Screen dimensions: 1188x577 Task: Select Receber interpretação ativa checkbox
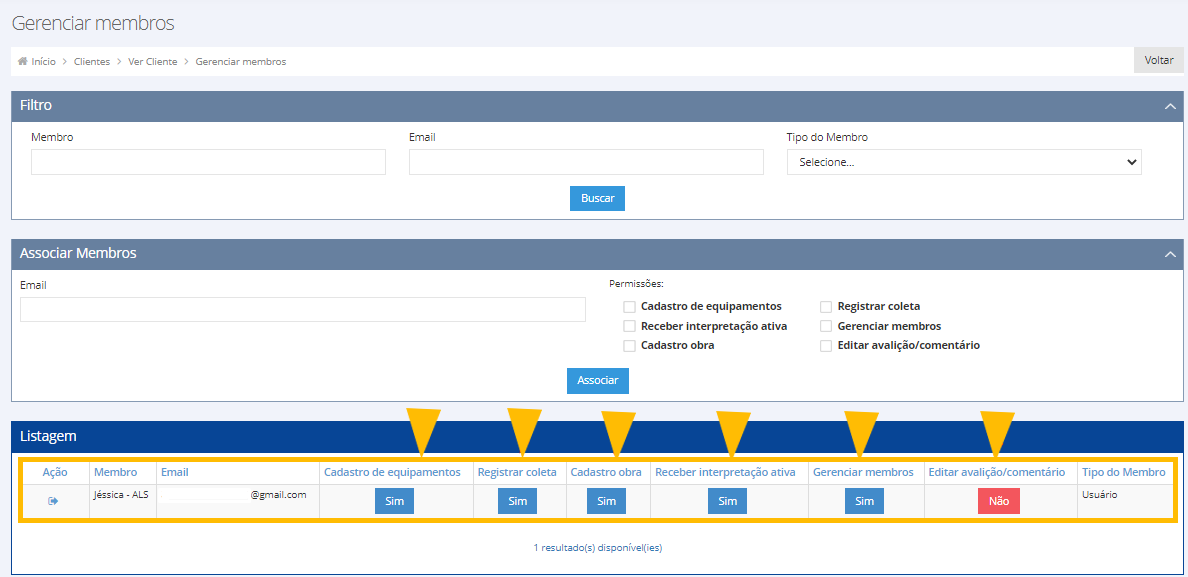click(629, 326)
